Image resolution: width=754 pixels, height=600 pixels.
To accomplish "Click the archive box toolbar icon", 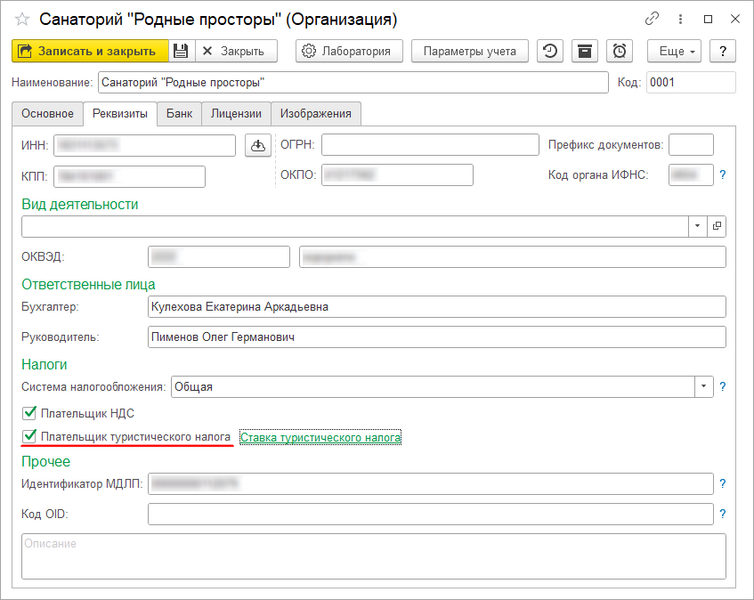I will (585, 51).
